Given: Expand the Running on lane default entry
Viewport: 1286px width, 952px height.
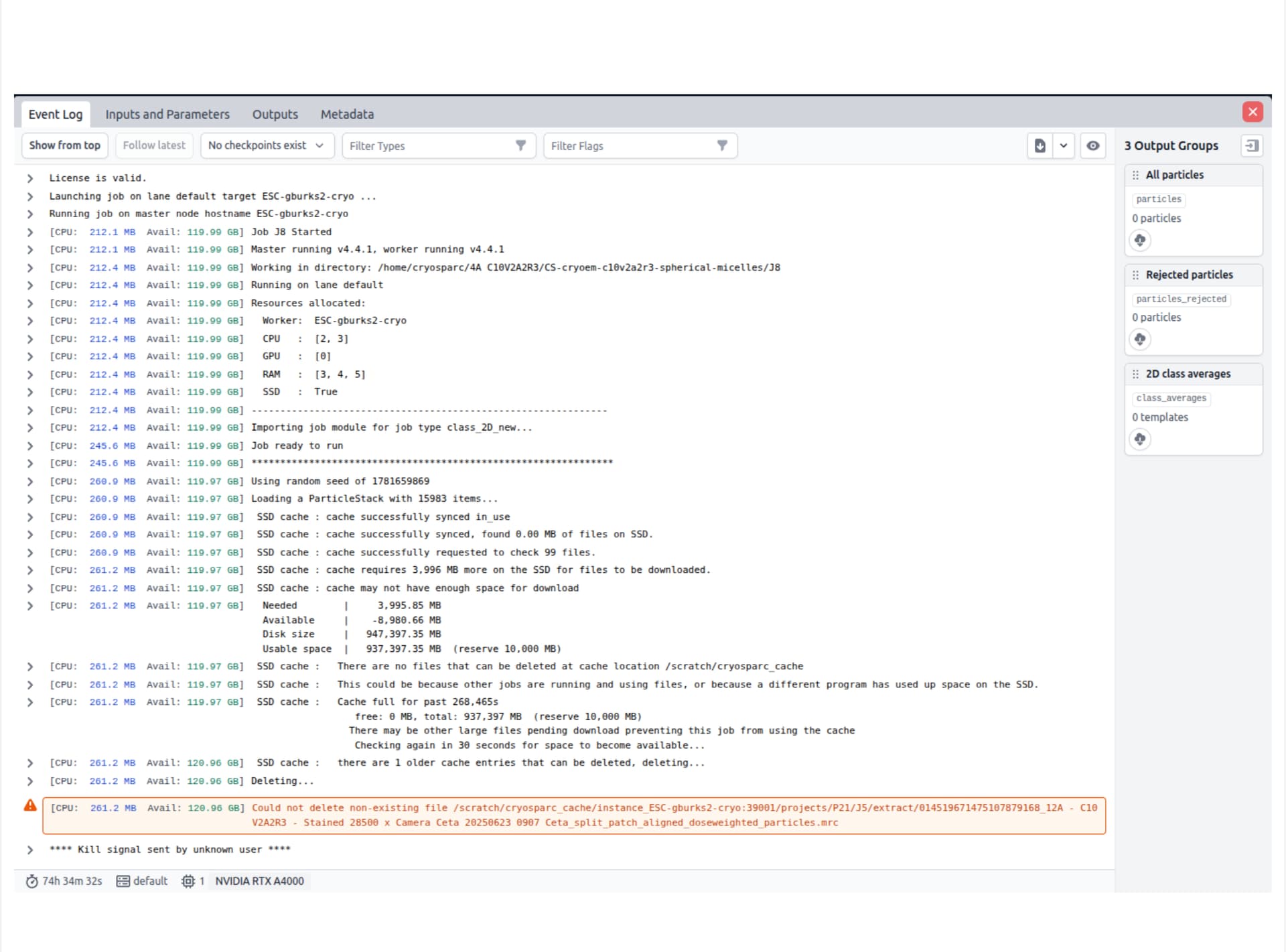Looking at the screenshot, I should (x=30, y=285).
